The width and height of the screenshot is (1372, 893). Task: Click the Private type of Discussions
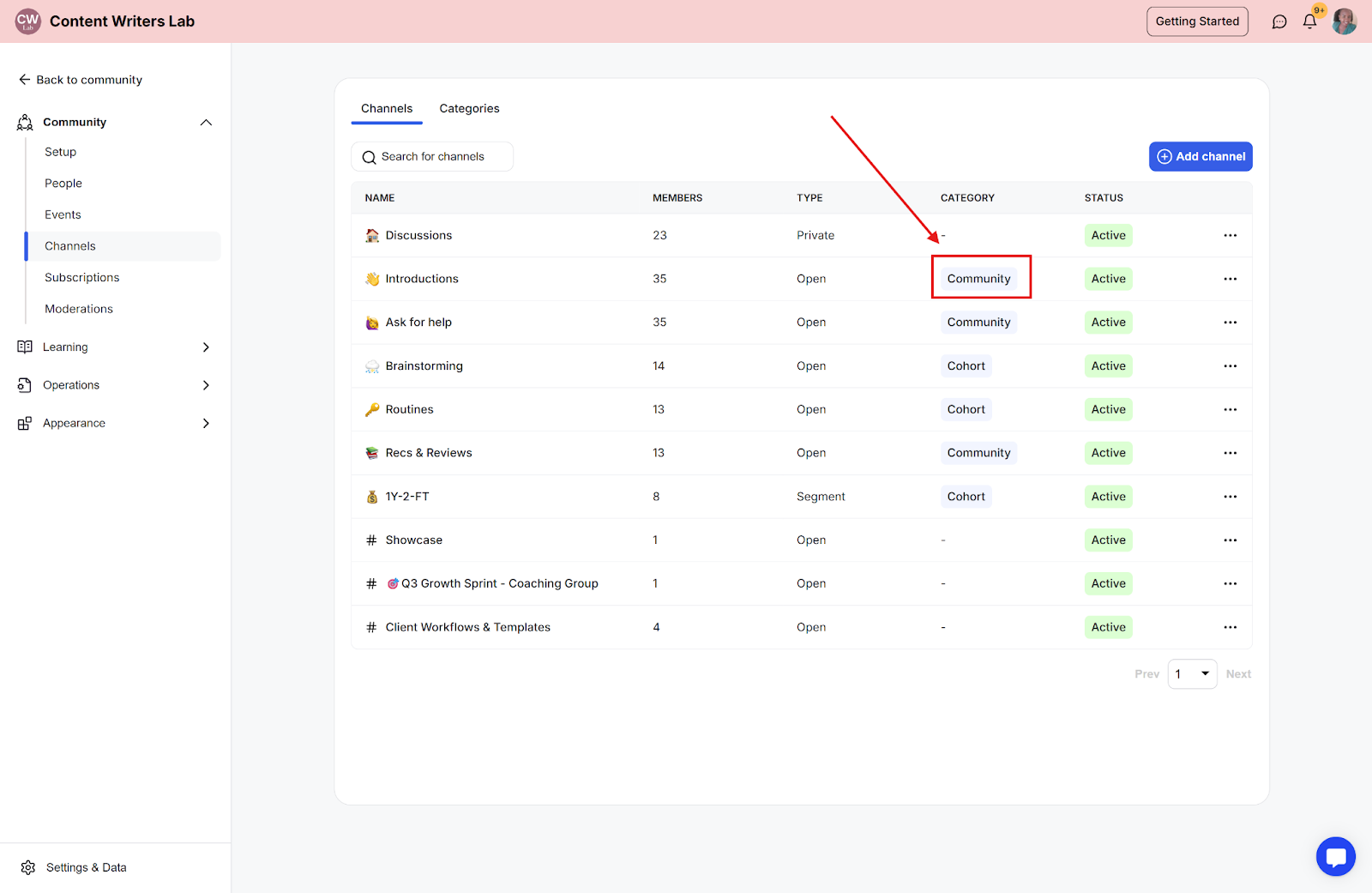pos(815,236)
